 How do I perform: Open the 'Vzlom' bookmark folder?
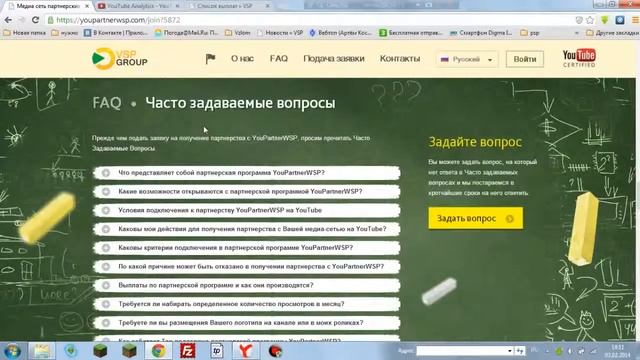coord(238,33)
